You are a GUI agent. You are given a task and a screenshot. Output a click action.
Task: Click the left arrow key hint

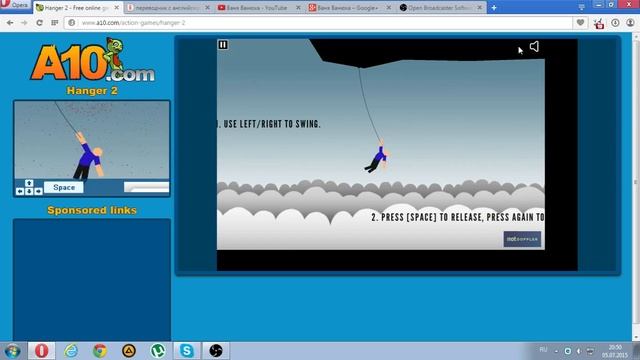20,191
